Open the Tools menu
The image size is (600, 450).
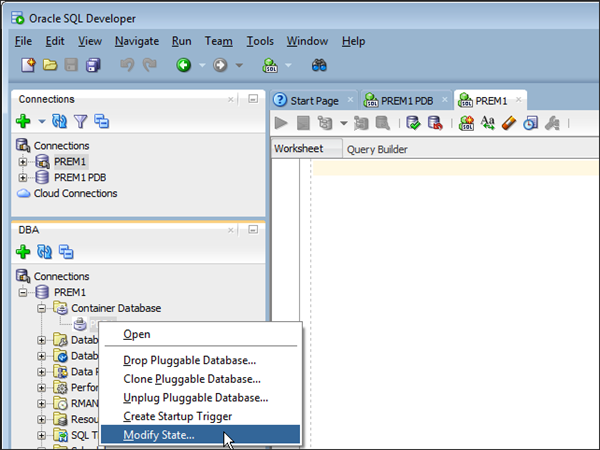tap(260, 41)
